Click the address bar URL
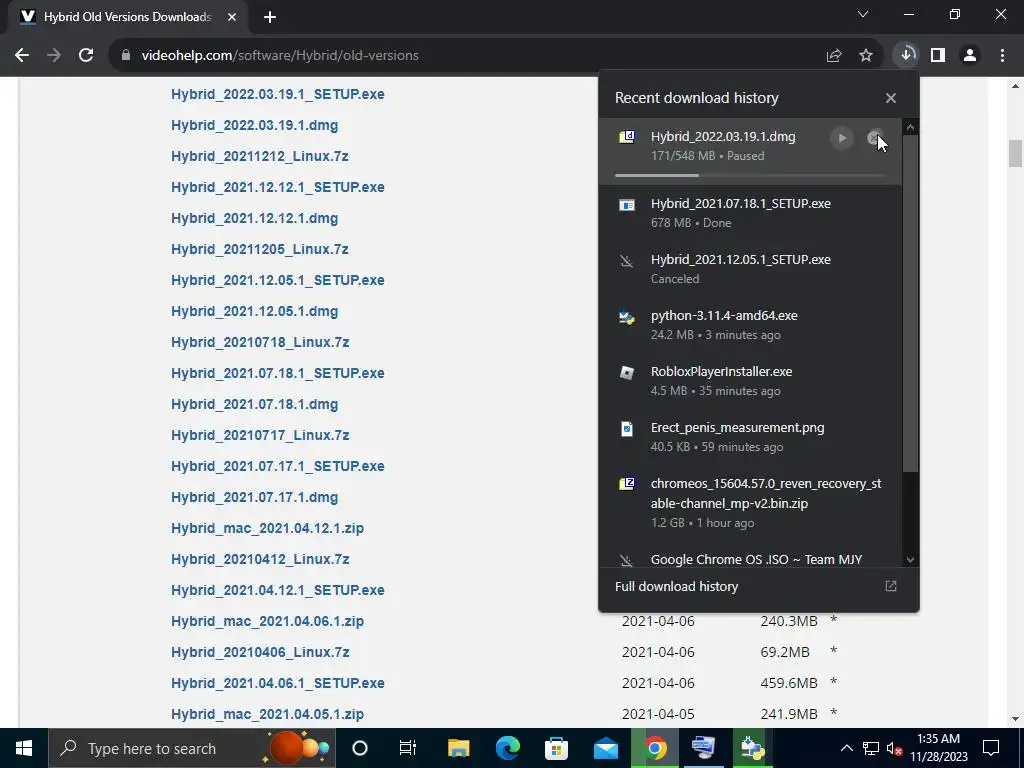 pos(280,56)
